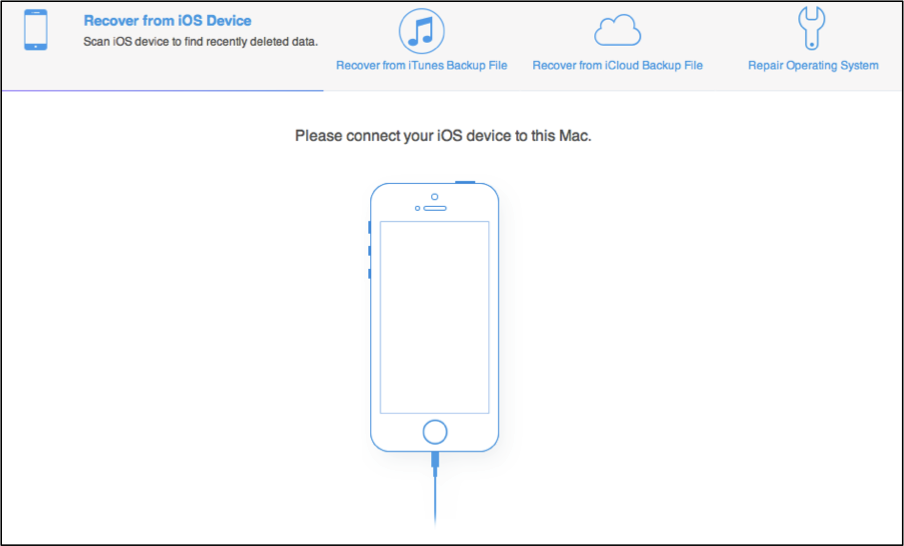Open the Recover from iOS Device tab
This screenshot has width=904, height=546.
(167, 21)
